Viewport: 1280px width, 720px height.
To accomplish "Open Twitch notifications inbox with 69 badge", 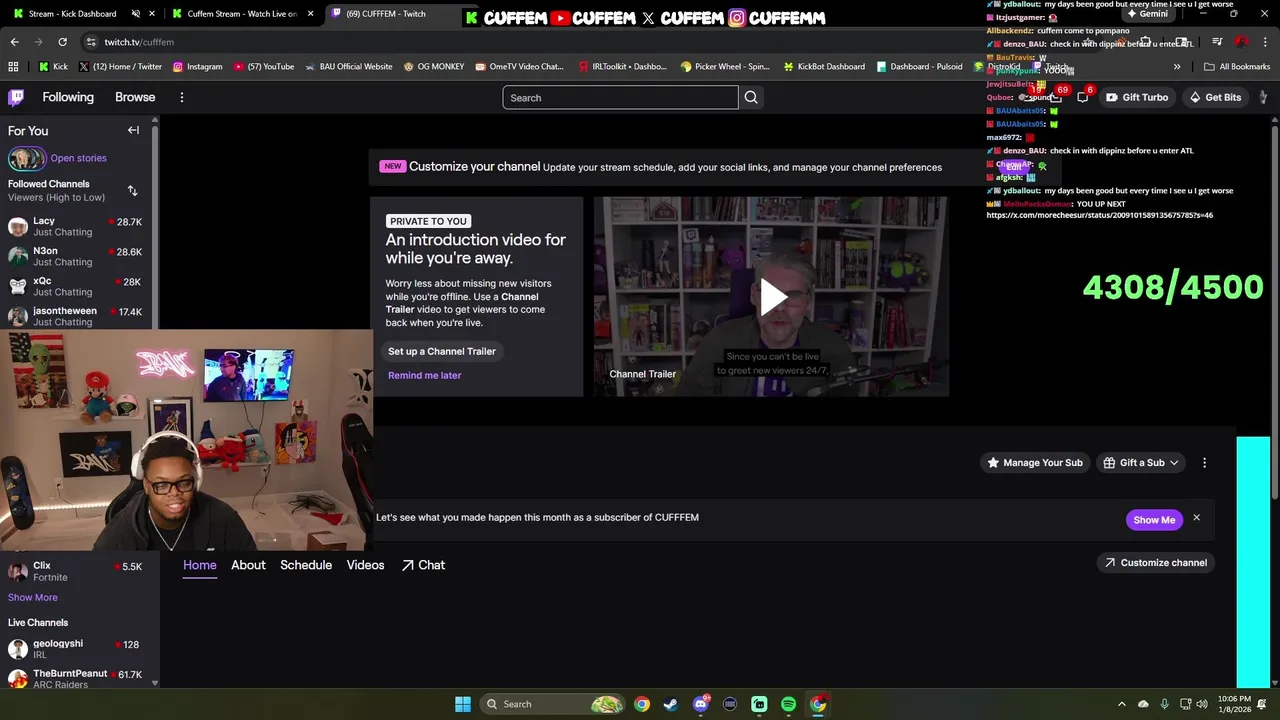I will (1055, 97).
